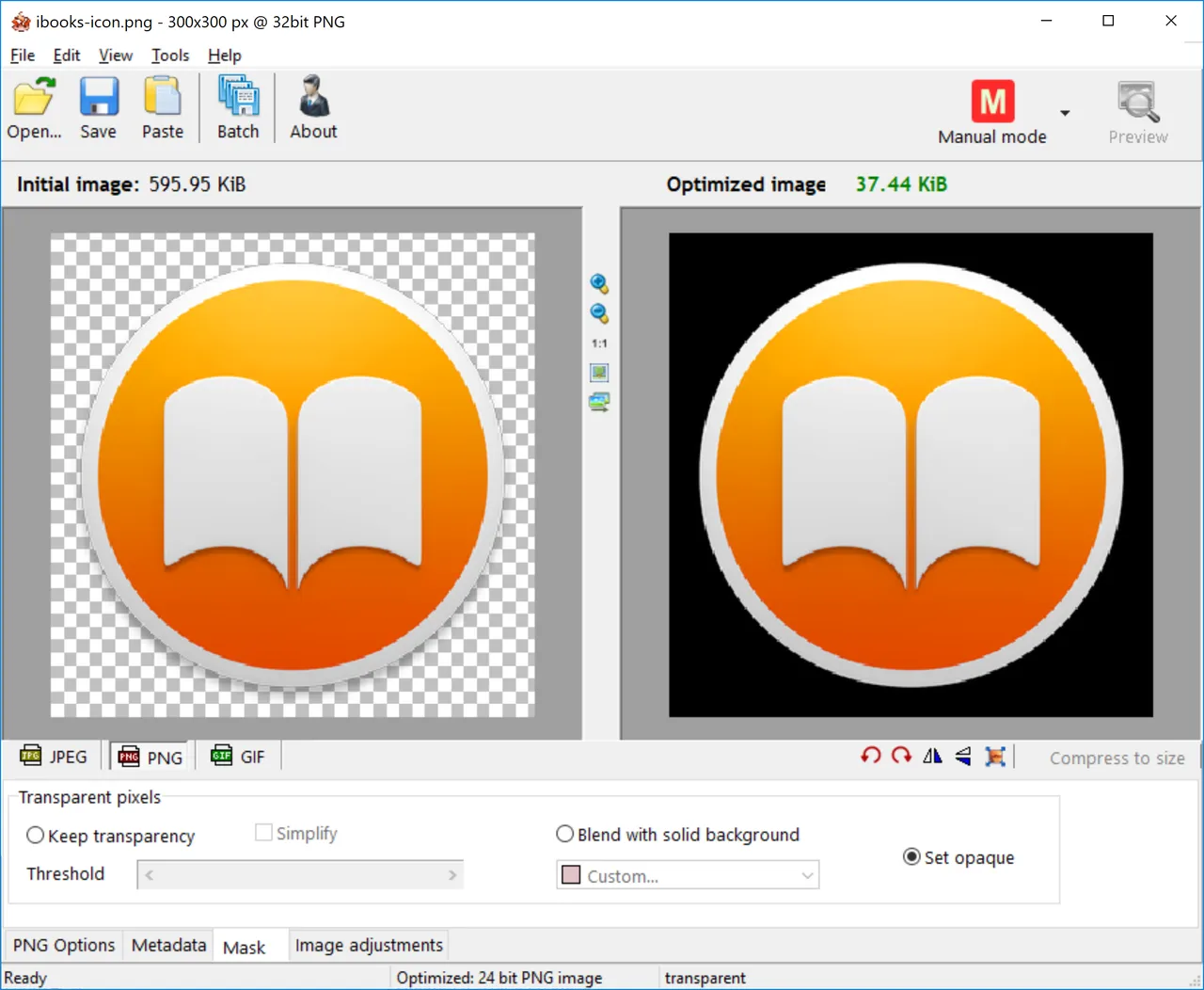Click the Open folder icon

(x=34, y=97)
